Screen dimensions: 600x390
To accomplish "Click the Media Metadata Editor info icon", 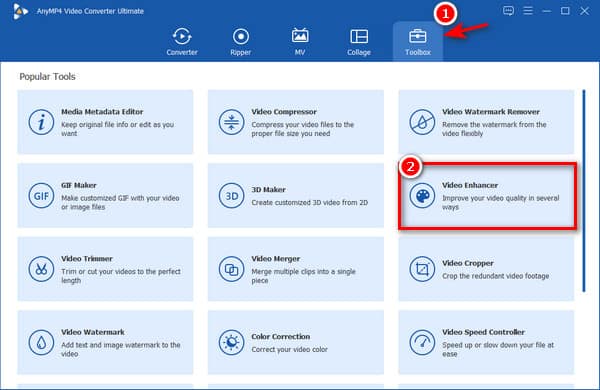I will coord(41,122).
